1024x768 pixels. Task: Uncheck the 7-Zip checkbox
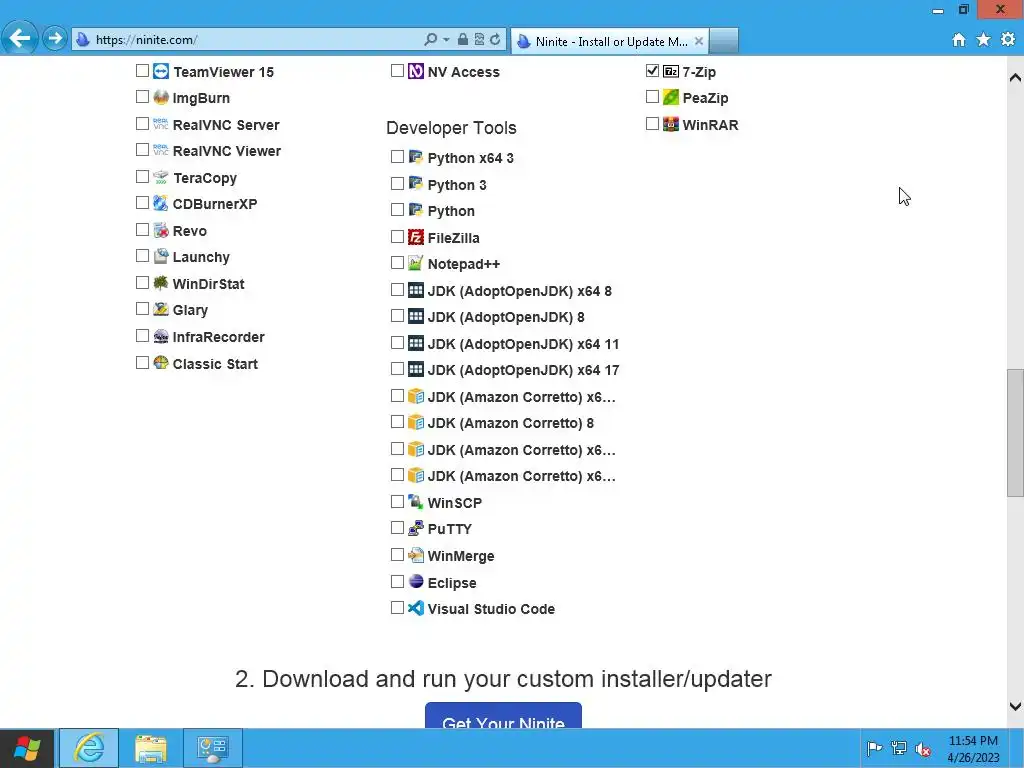[x=652, y=71]
